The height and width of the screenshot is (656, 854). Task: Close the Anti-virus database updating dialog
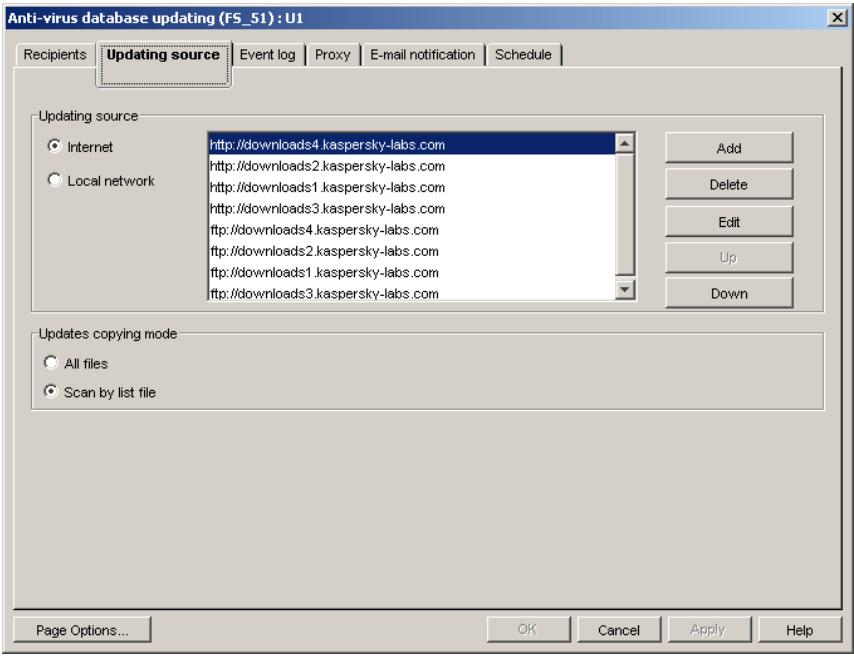837,18
